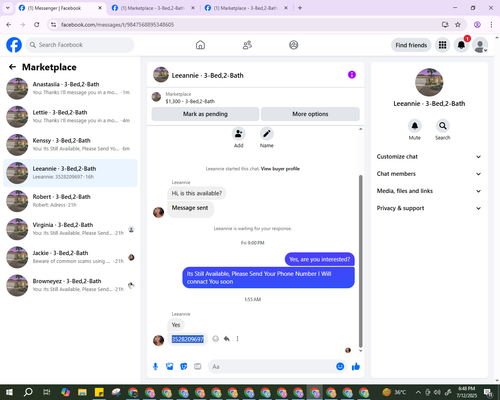
Task: Open the Facebook menu grid icon
Action: (x=442, y=45)
